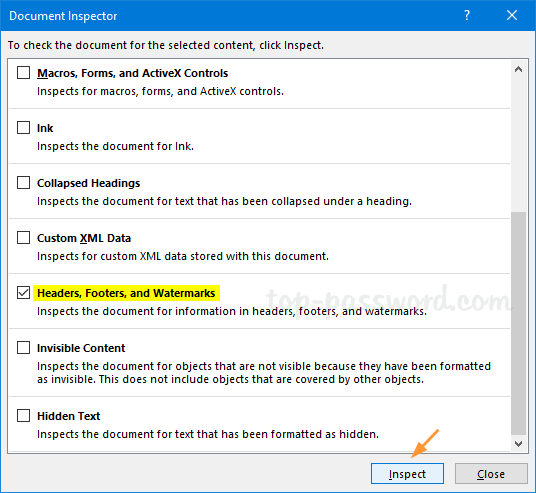This screenshot has height=493, width=536.
Task: Click the Inspect button
Action: tap(407, 474)
